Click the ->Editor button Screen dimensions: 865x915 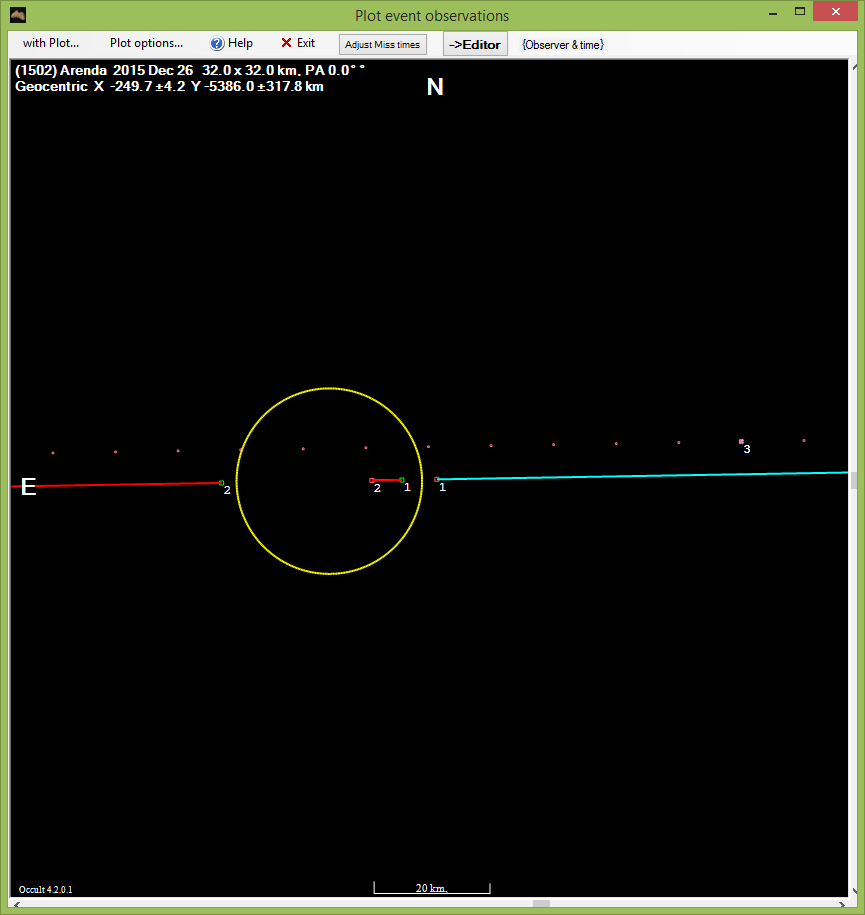tap(475, 44)
